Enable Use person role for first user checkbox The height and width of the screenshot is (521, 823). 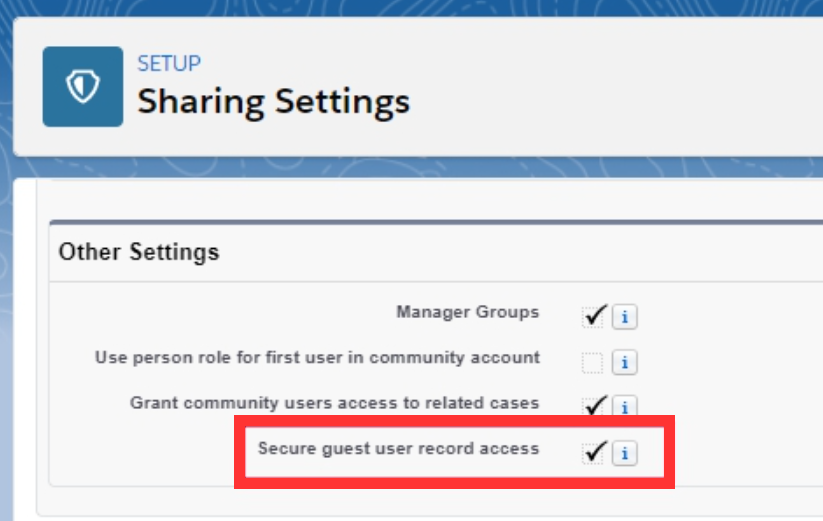593,363
